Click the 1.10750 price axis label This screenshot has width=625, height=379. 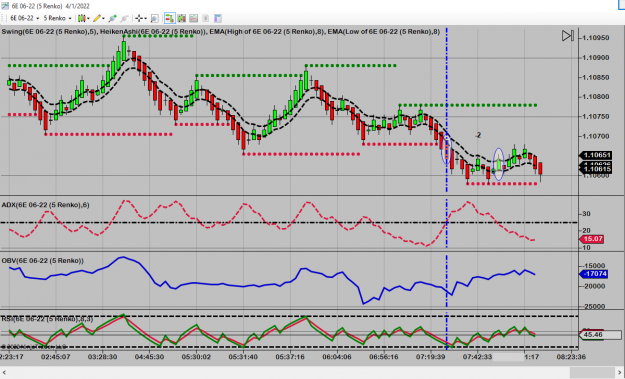pyautogui.click(x=596, y=117)
